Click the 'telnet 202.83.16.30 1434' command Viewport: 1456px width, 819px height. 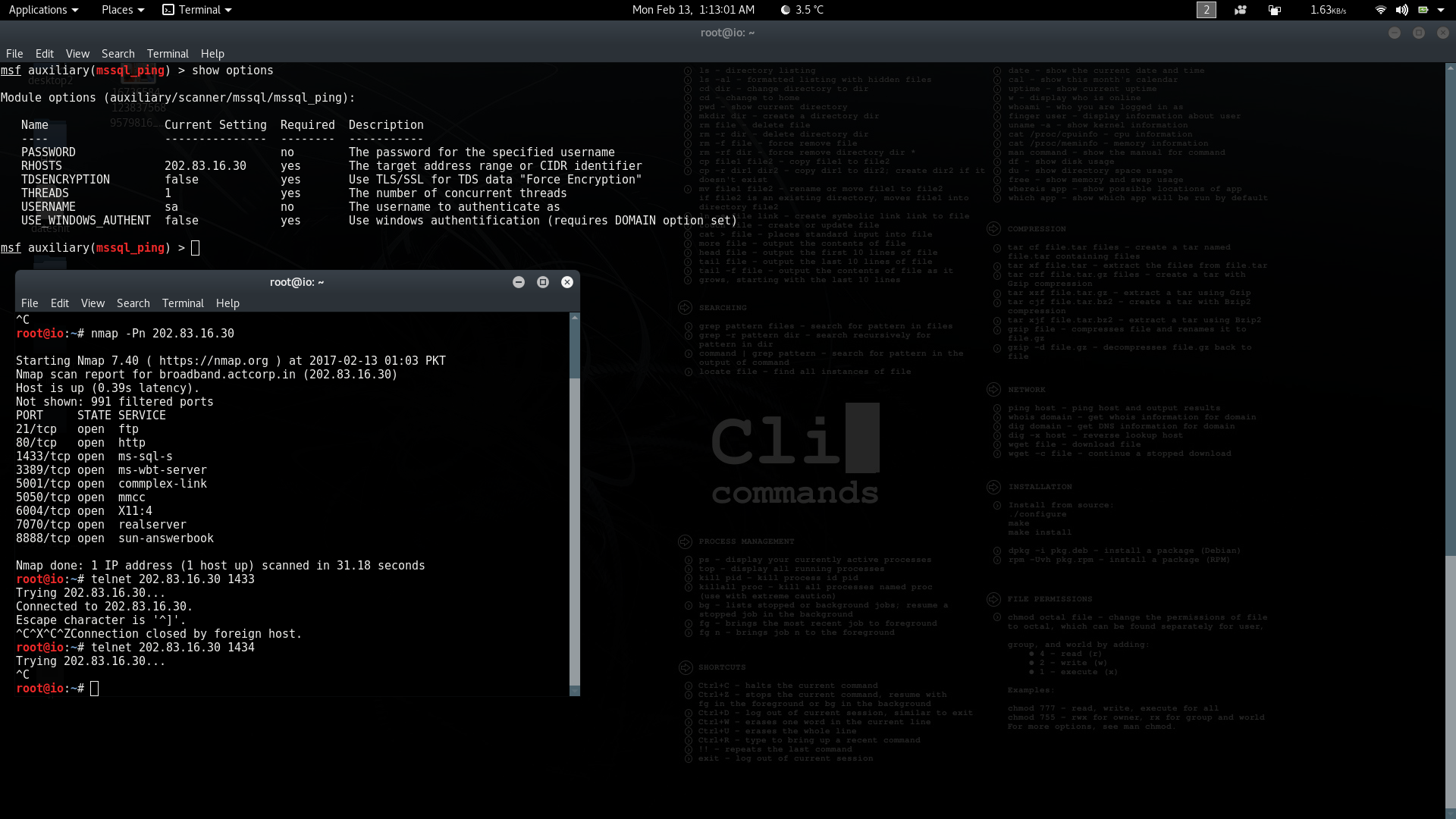173,648
